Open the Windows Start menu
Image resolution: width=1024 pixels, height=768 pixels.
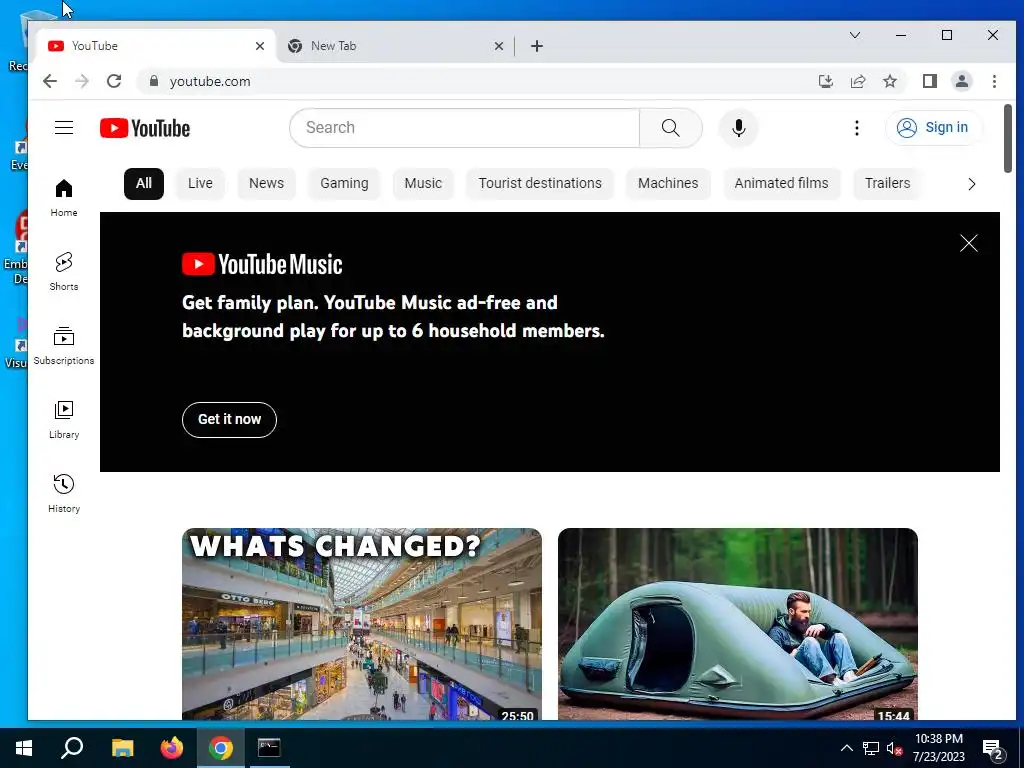(x=24, y=748)
